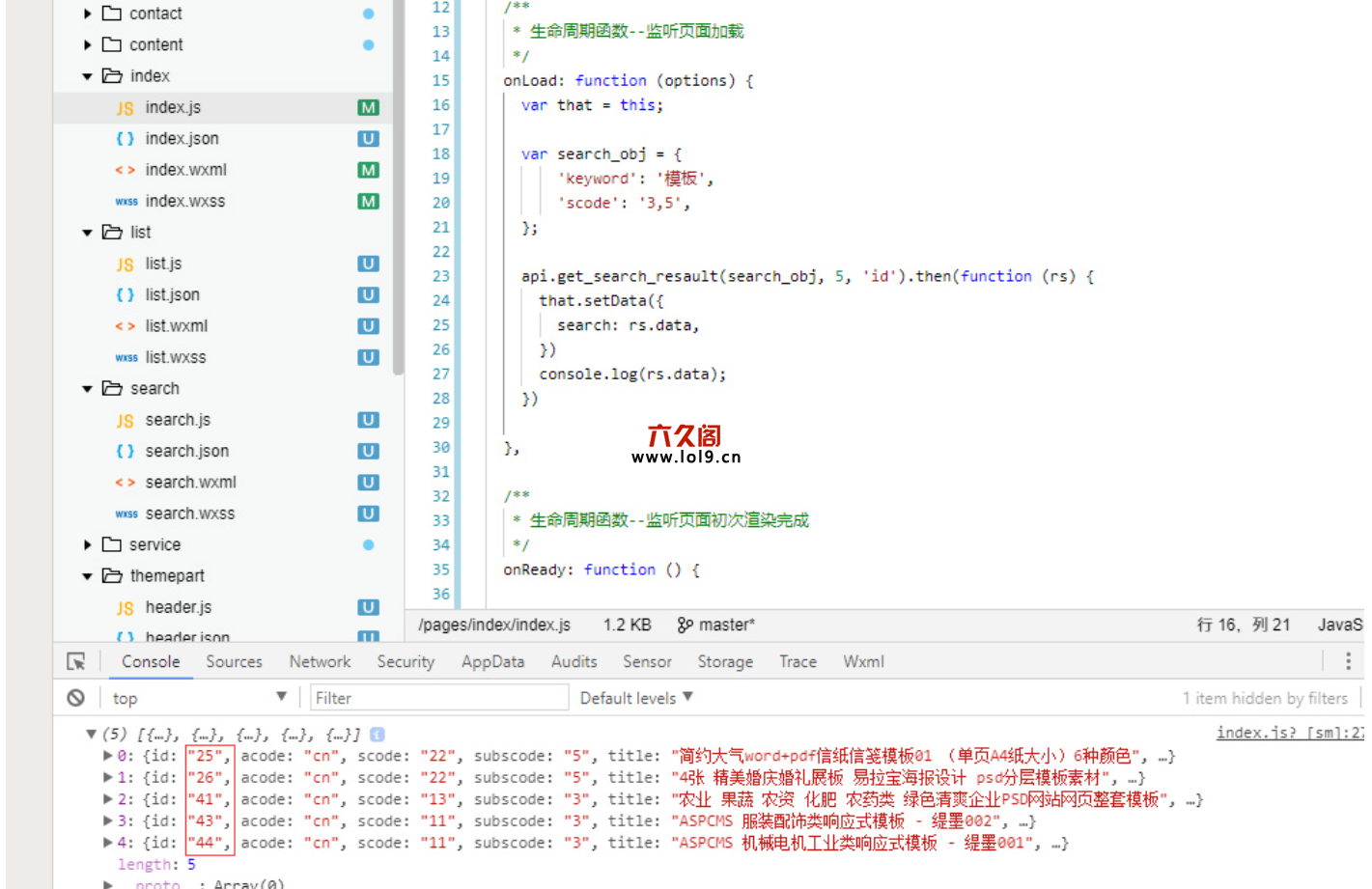Click the M status badge for index.wxss
The height and width of the screenshot is (889, 1372).
pos(368,201)
